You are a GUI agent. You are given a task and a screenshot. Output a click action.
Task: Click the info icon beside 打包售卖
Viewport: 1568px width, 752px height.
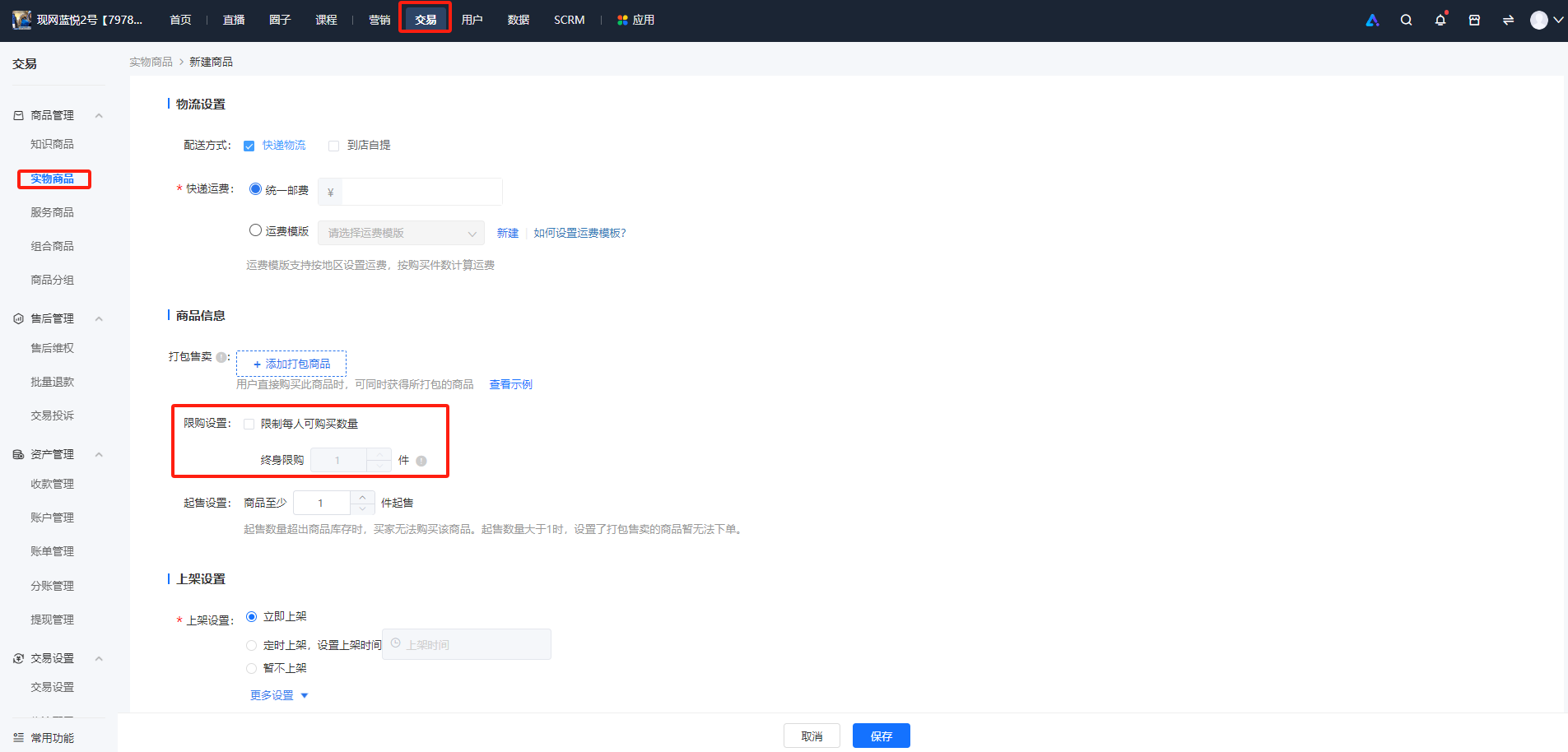[x=221, y=357]
